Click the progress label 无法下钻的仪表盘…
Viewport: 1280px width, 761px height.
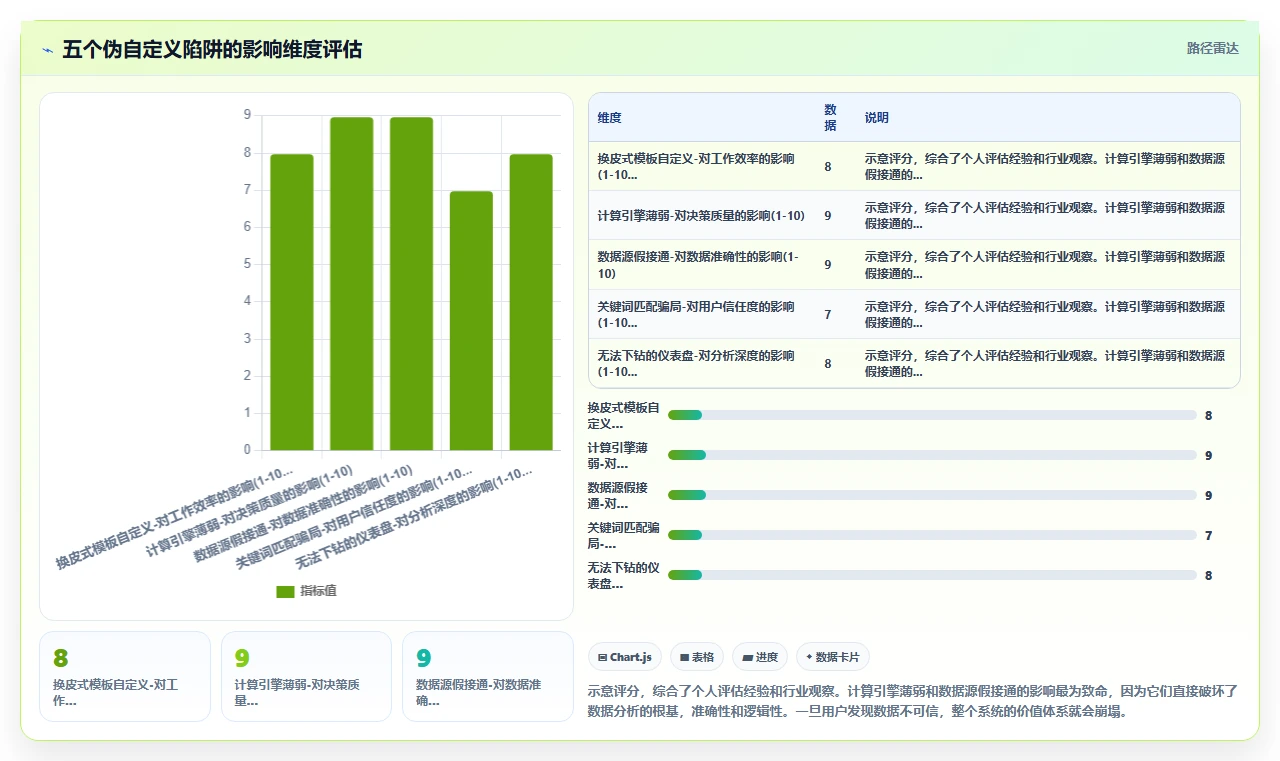(x=624, y=575)
